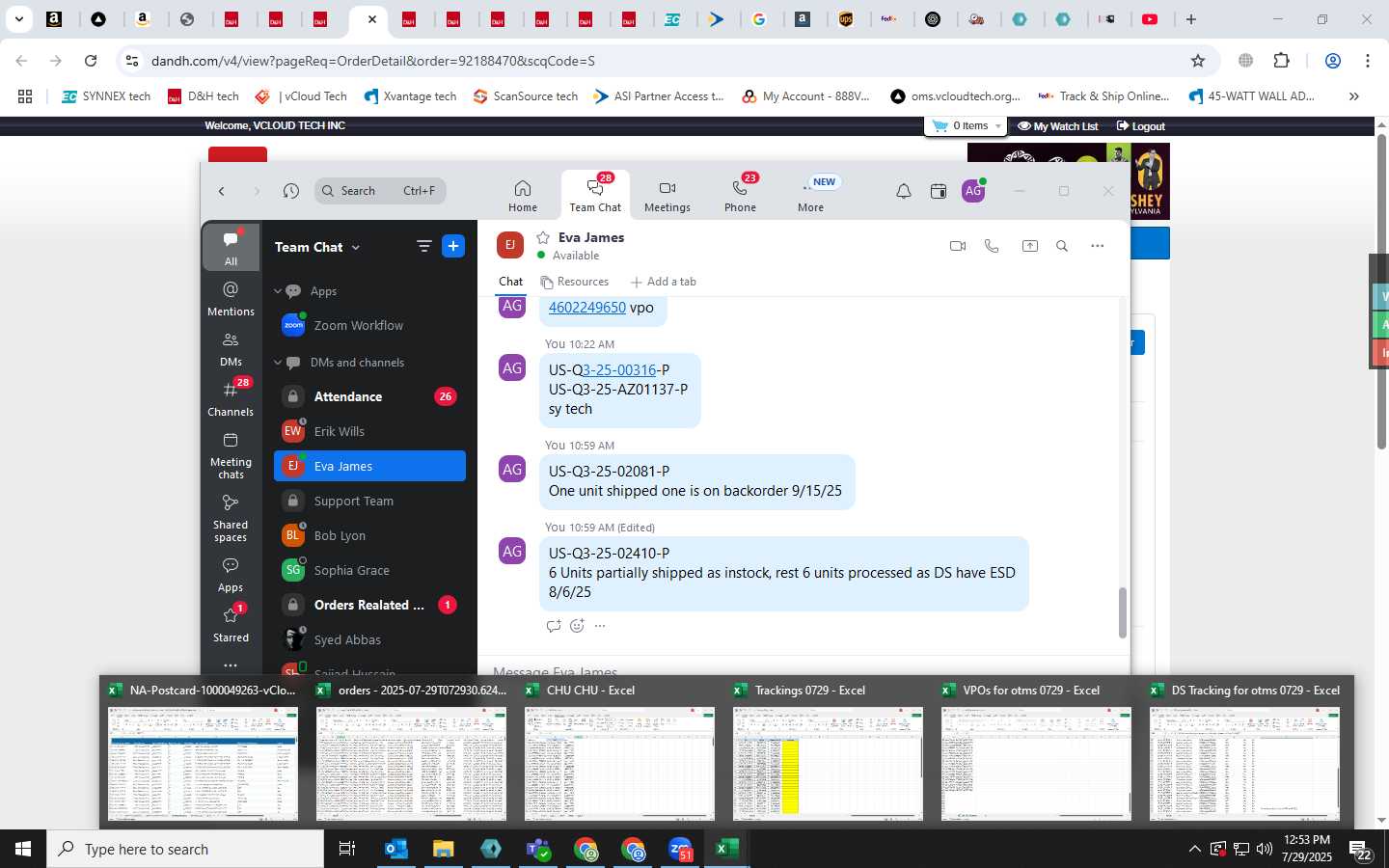Switch to the Zoom Meetings tab
1389x868 pixels.
tap(667, 196)
